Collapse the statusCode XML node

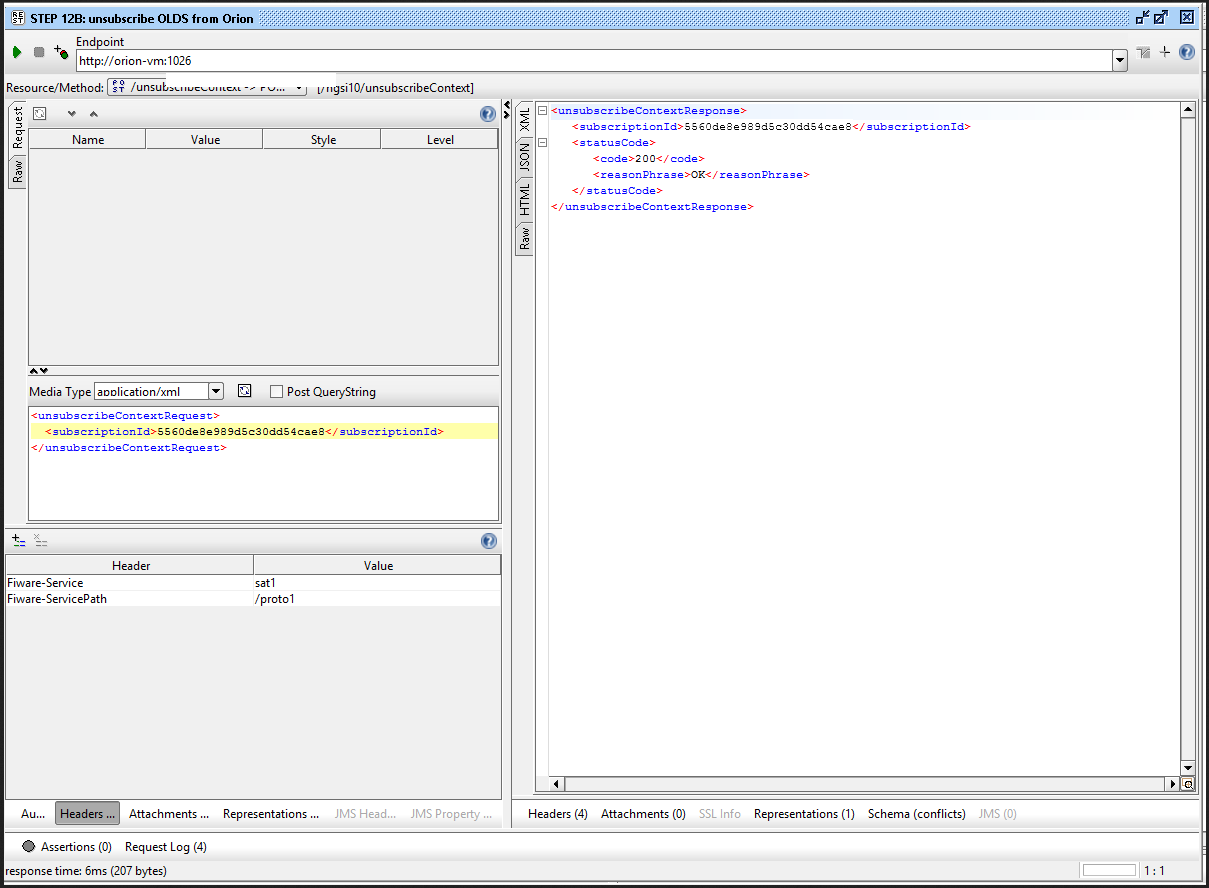542,143
